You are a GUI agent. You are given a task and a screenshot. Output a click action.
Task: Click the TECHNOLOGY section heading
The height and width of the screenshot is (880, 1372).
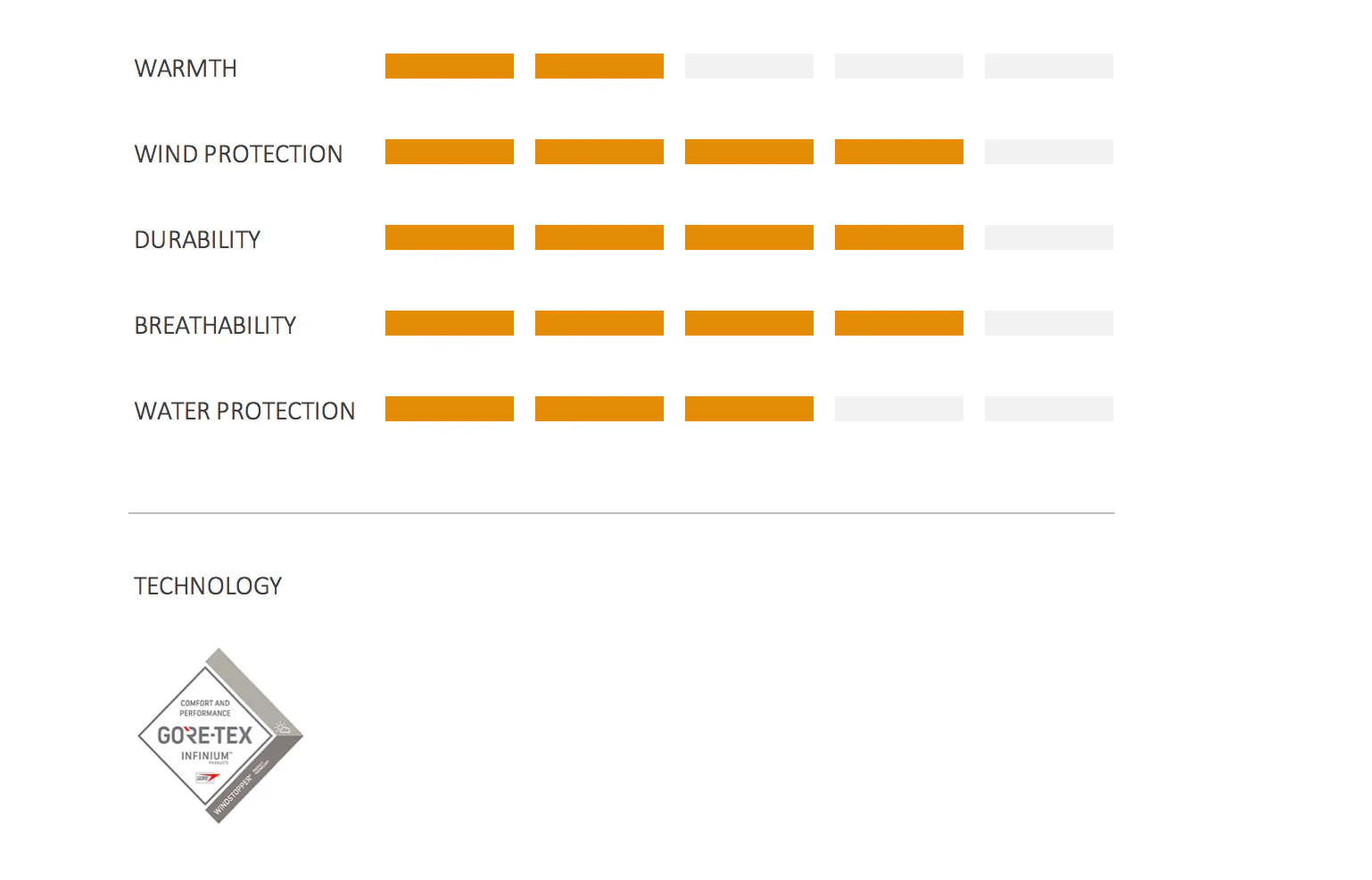[208, 586]
